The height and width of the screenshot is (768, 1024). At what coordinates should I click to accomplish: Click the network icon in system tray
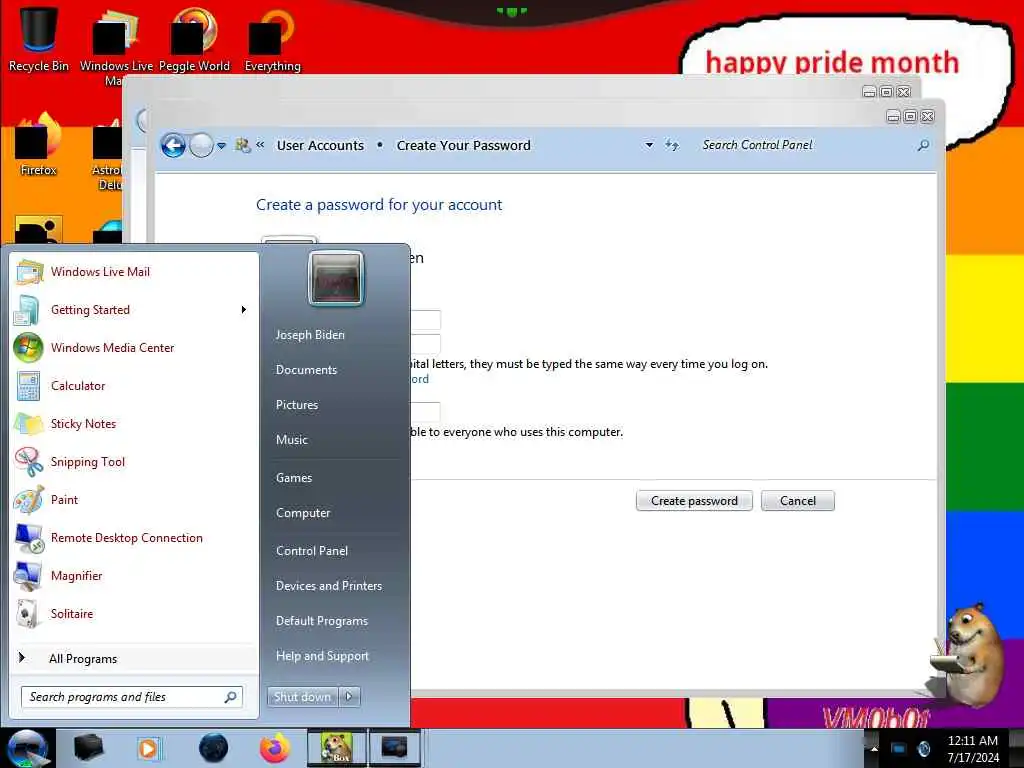click(x=899, y=748)
